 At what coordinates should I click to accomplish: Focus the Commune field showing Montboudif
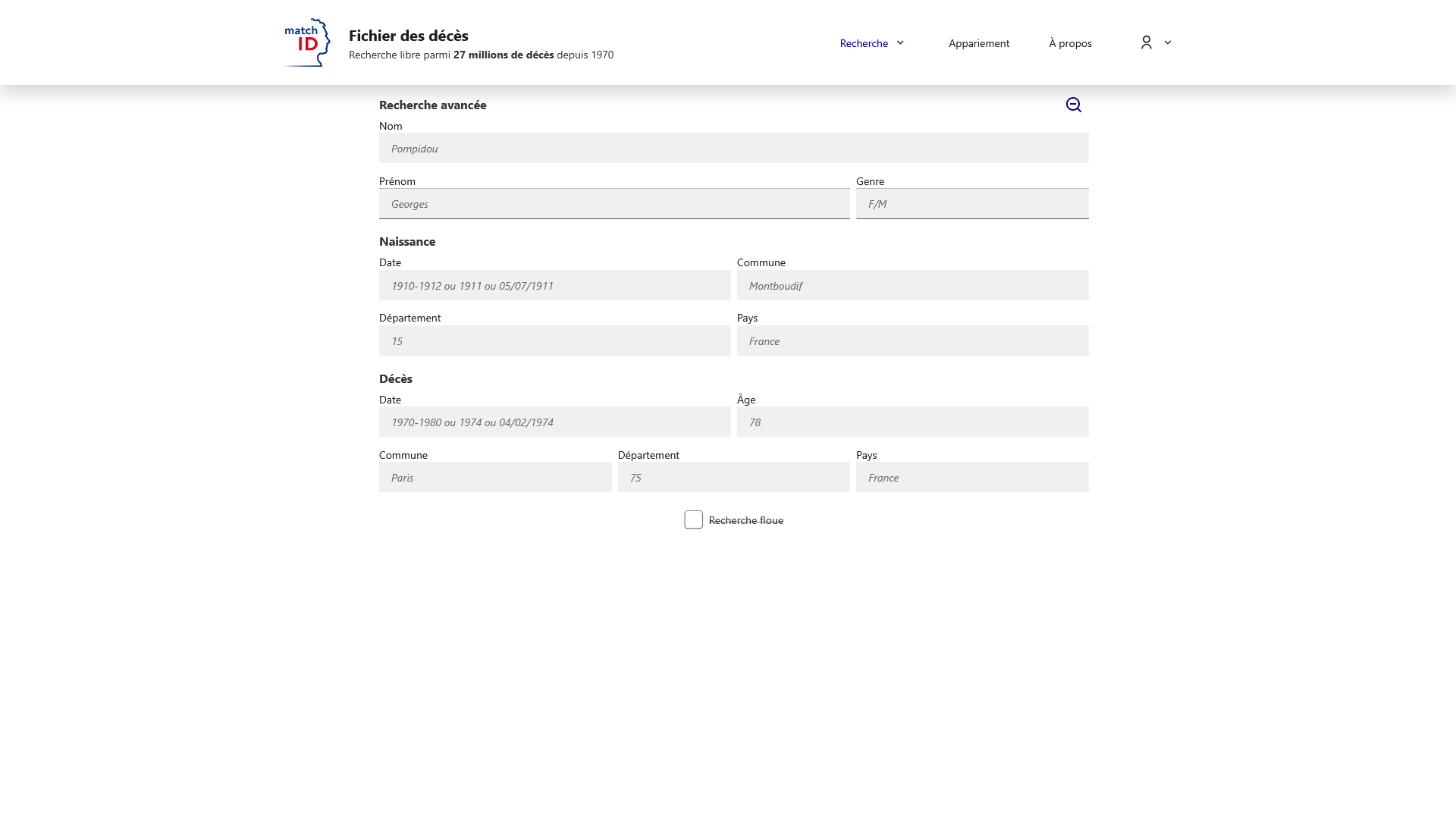tap(912, 285)
